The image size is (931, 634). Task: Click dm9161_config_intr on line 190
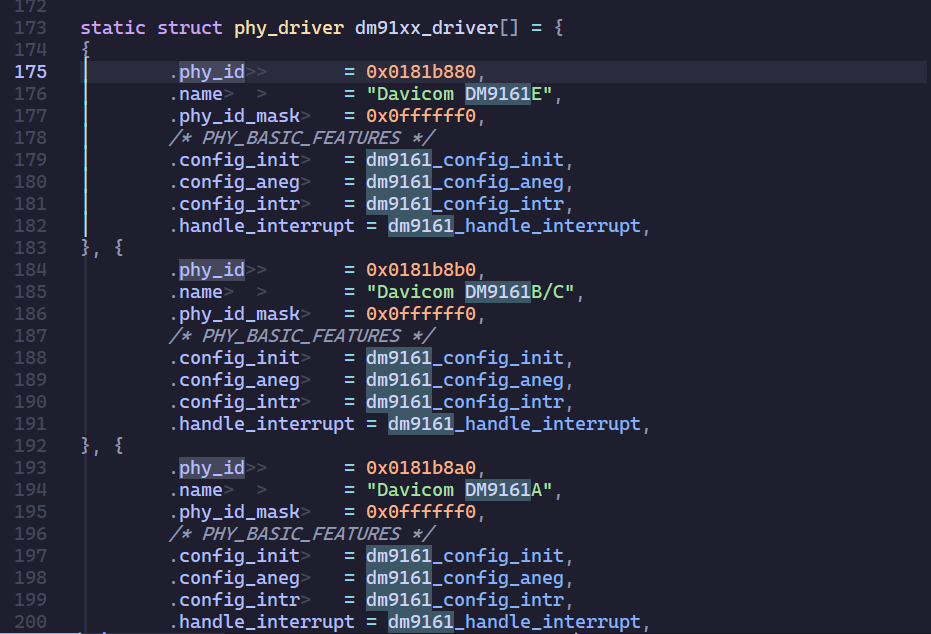(x=464, y=402)
